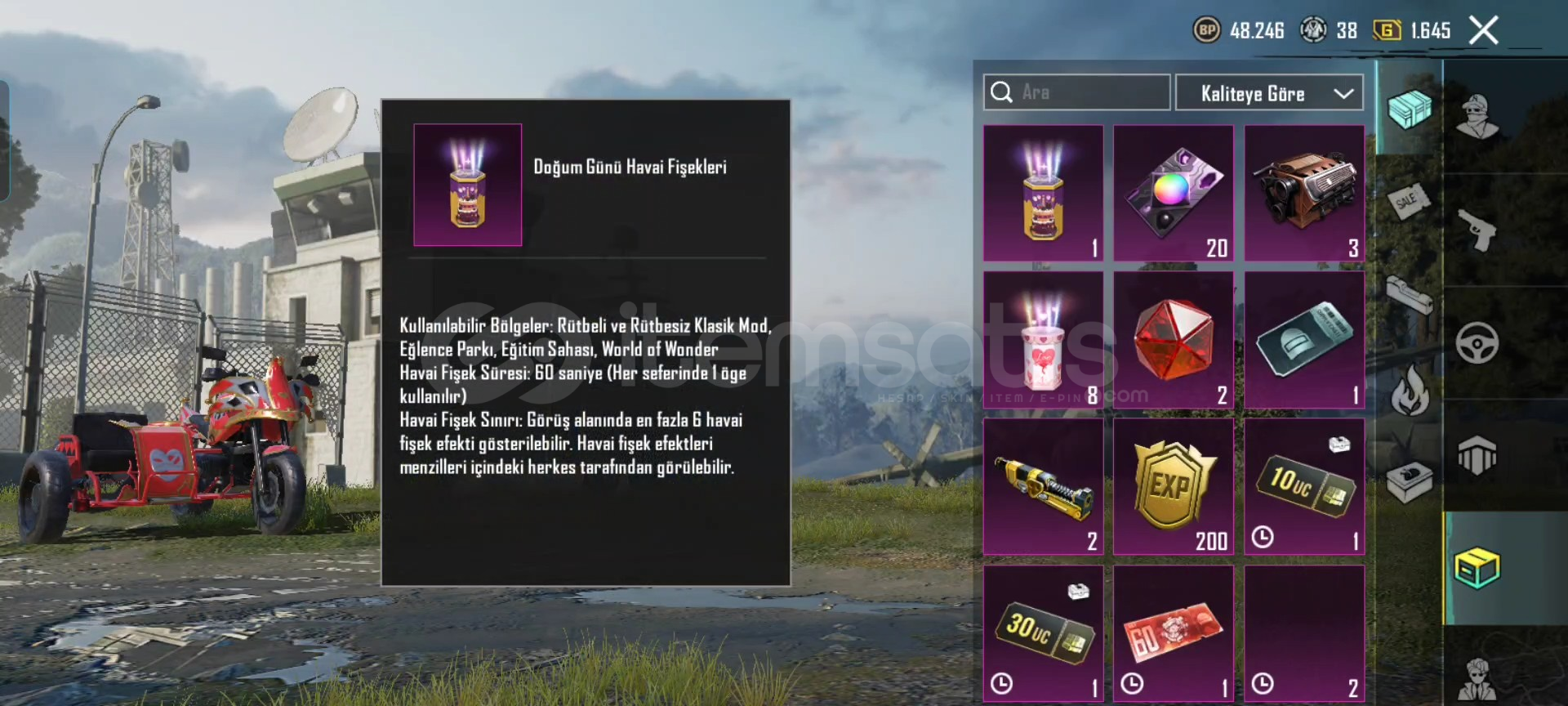1568x706 pixels.
Task: Open the yellow box inventory category icon
Action: coord(1477,568)
